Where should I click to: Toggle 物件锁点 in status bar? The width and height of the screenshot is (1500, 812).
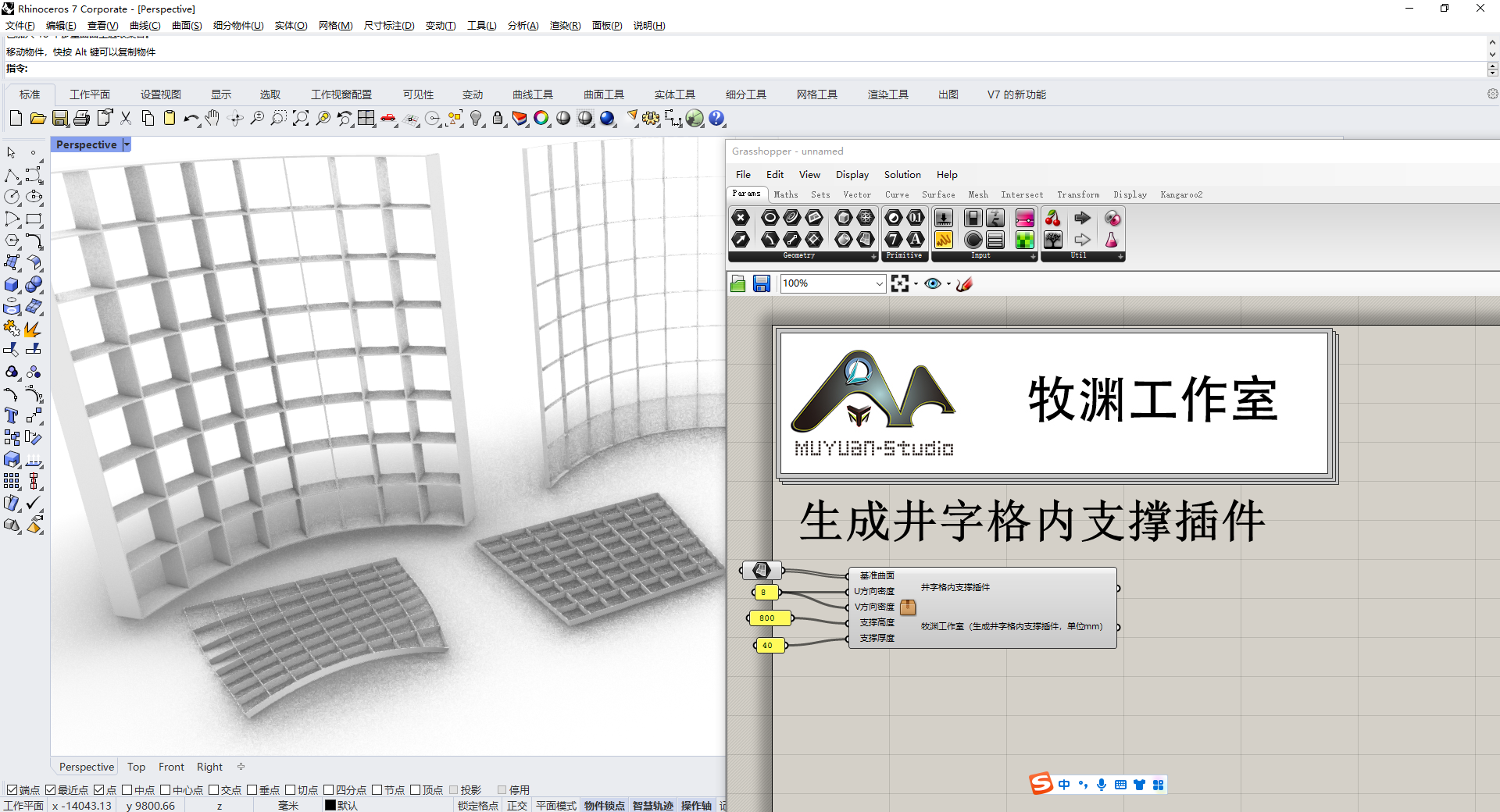[x=604, y=805]
